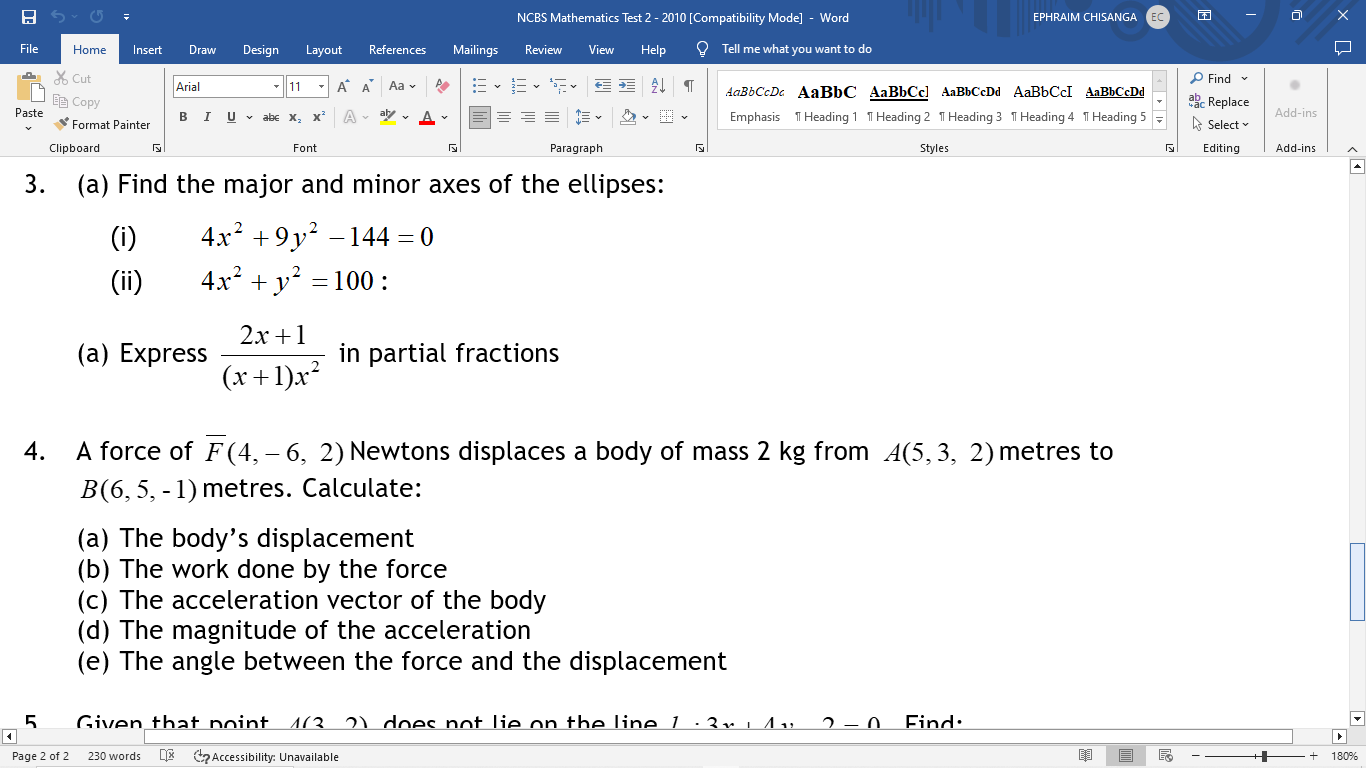1366x768 pixels.
Task: Click the zoom slider handle
Action: 1264,756
